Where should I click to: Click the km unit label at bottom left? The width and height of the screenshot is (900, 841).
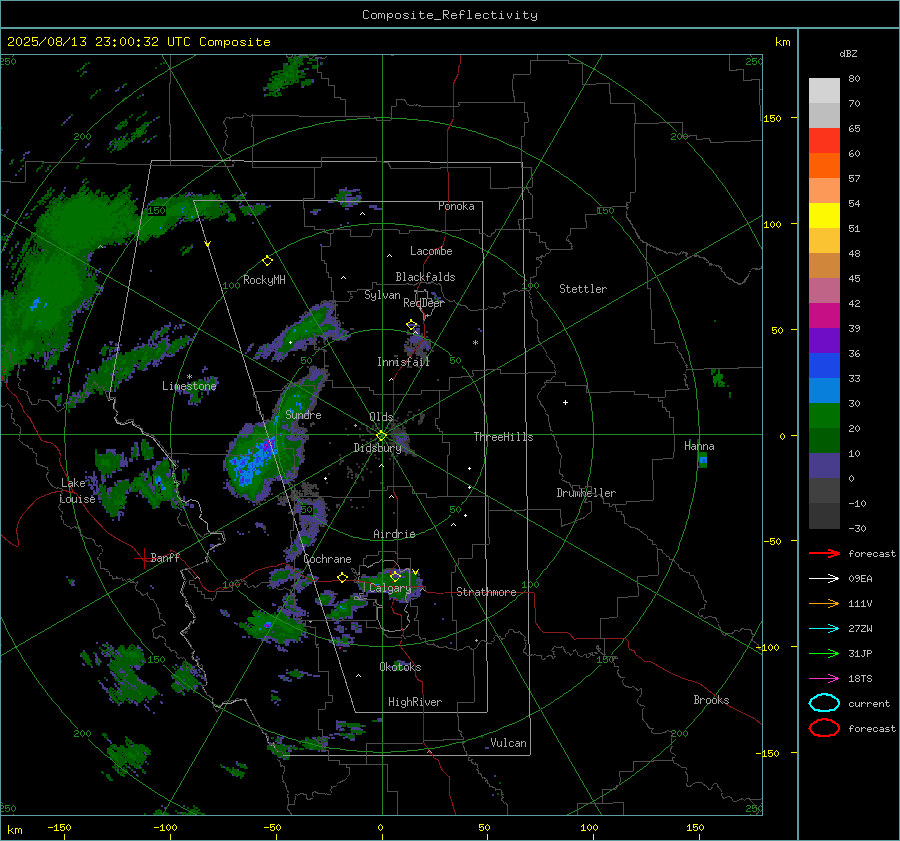(14, 830)
